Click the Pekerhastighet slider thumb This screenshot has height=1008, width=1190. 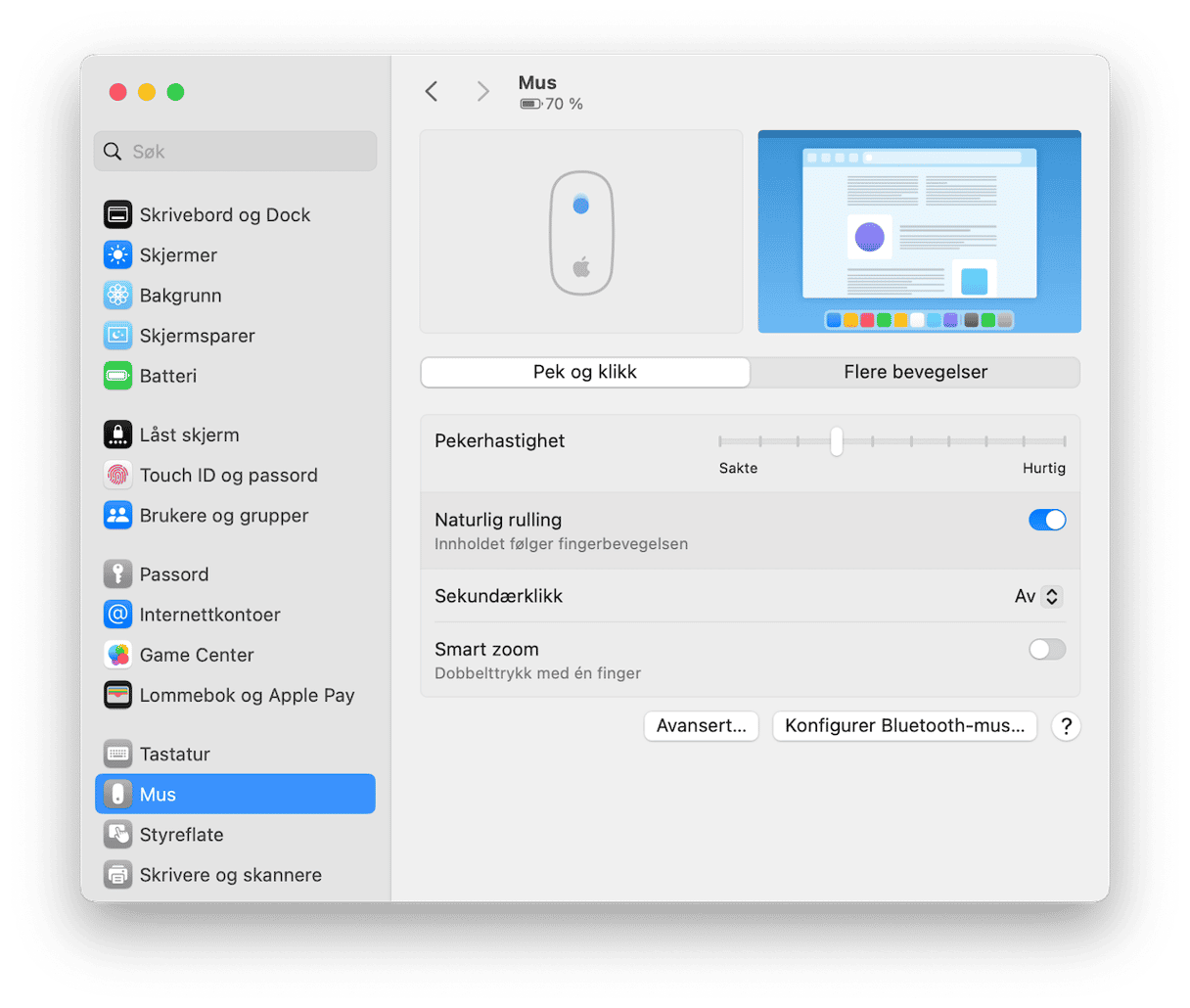[836, 441]
